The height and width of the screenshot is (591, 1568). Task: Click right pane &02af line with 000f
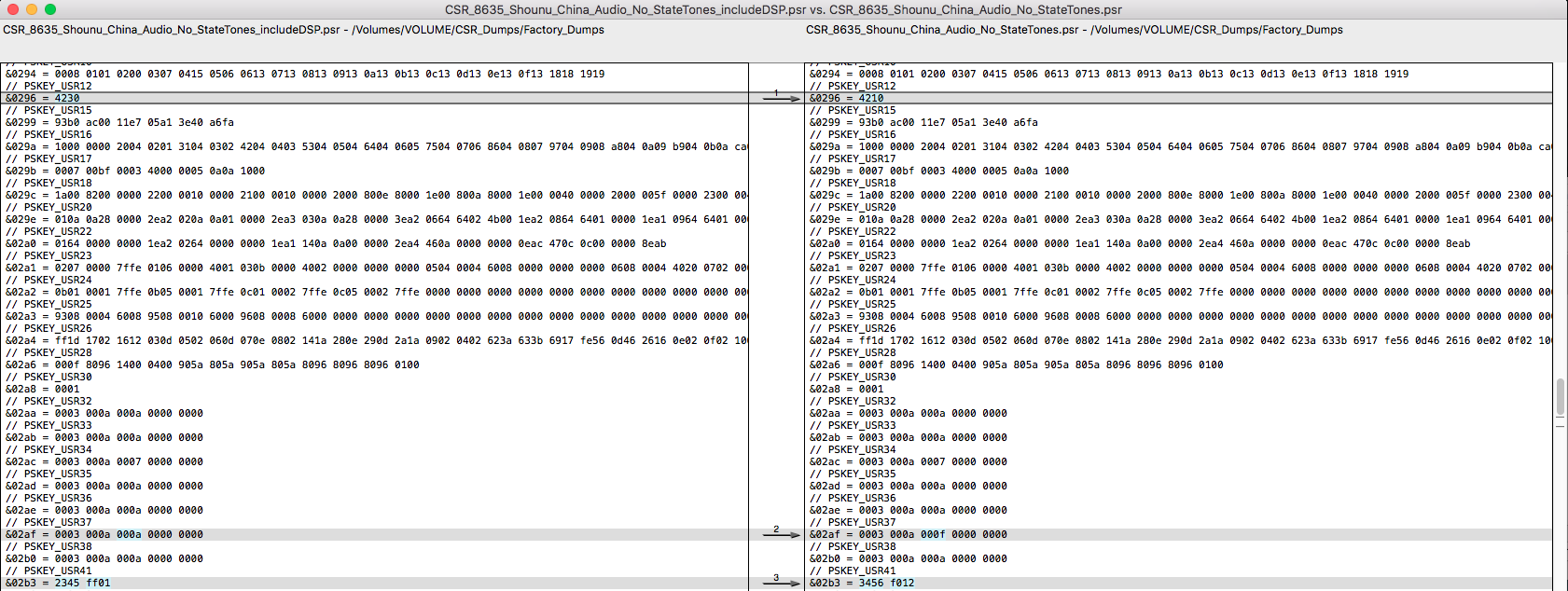[909, 534]
